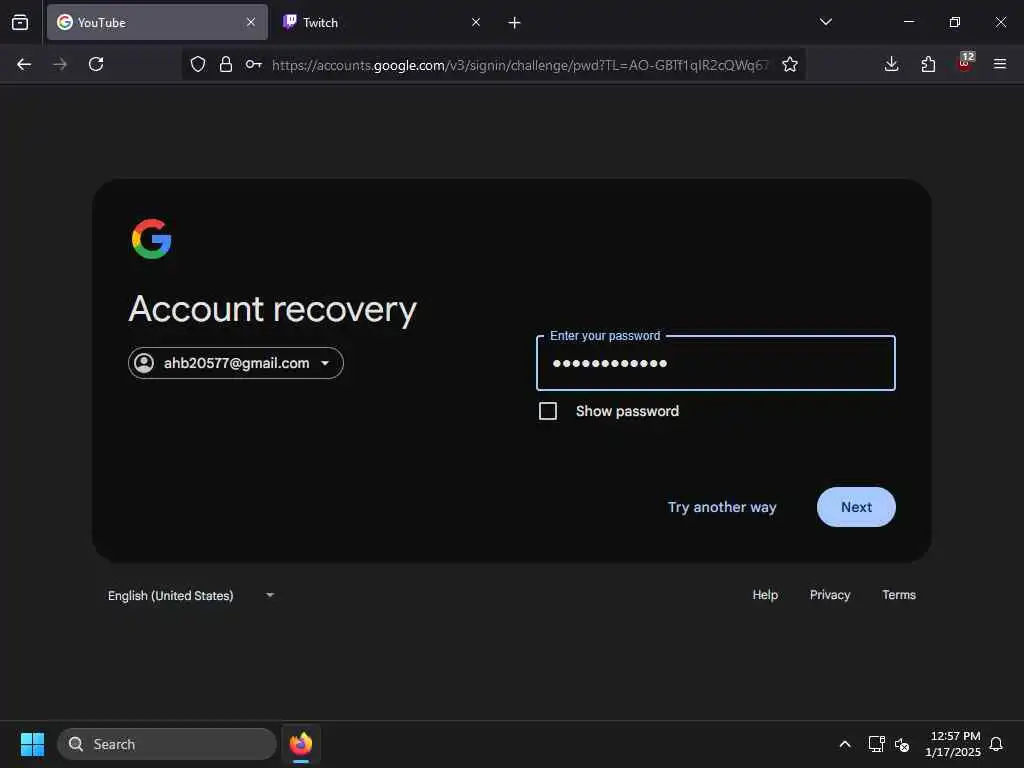
Task: Open tracking protection shield panel
Action: pos(198,64)
